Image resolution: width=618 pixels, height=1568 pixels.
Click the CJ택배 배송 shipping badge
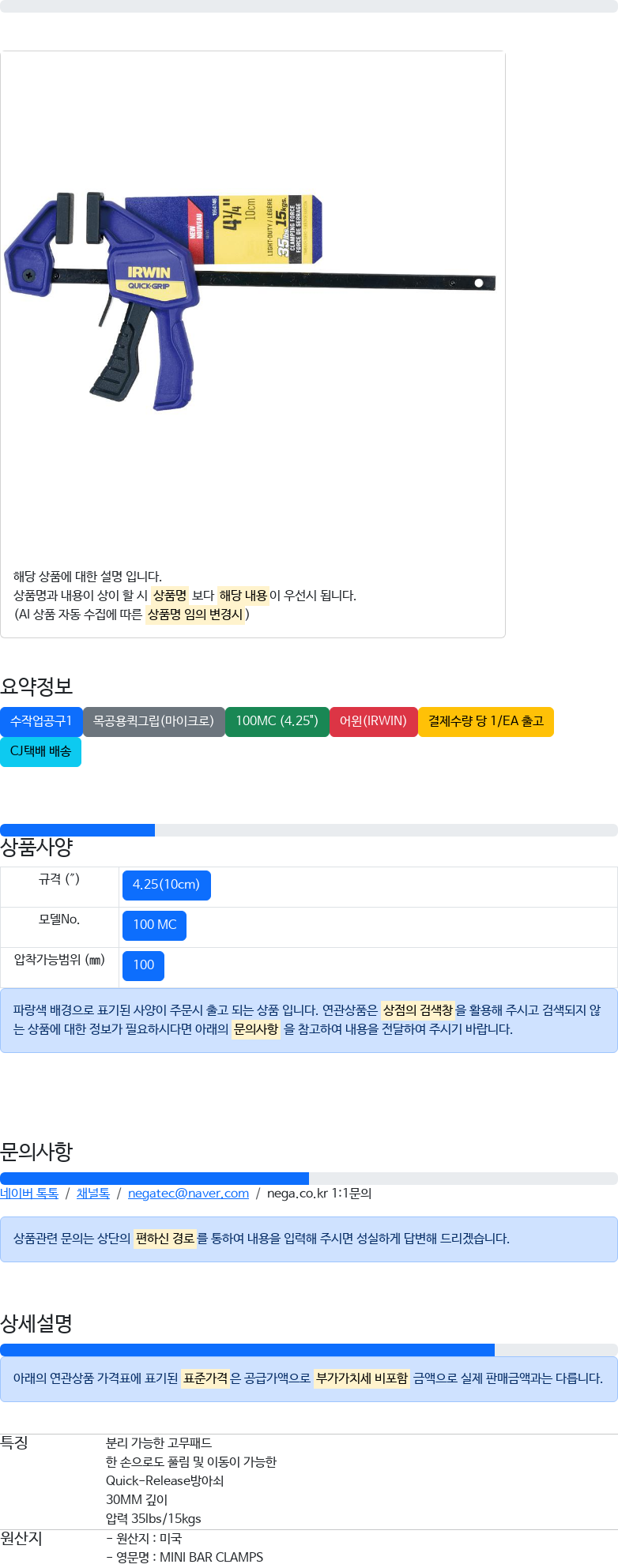pos(40,751)
